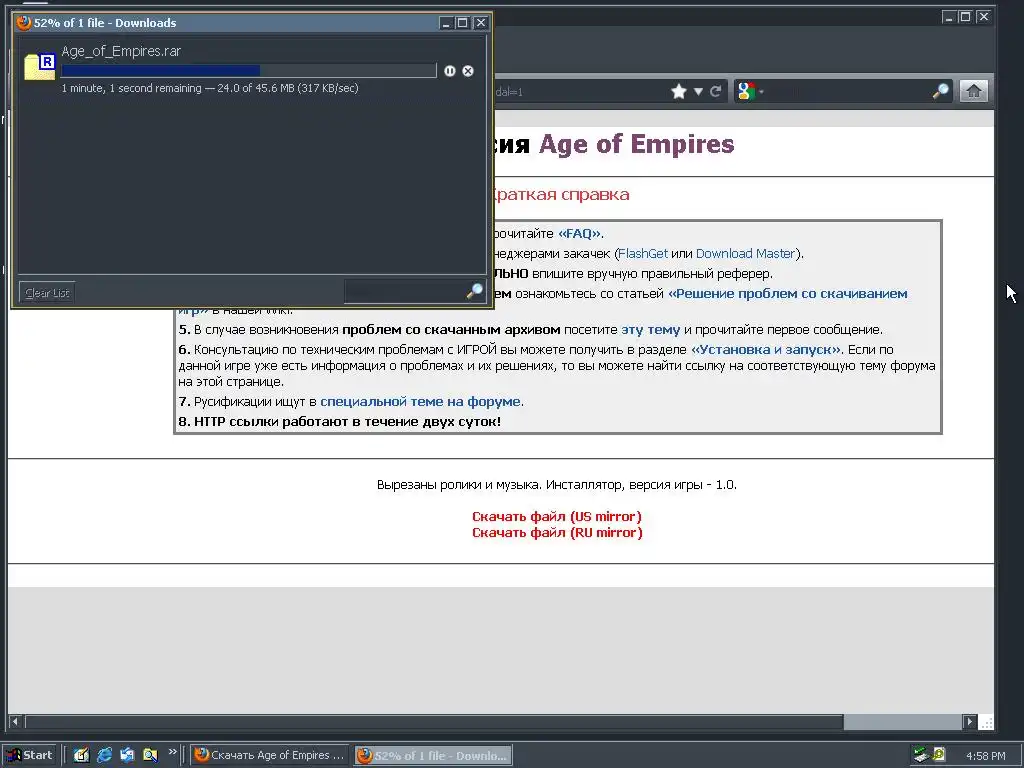Click Age_of_Empires.rar file name

121,51
